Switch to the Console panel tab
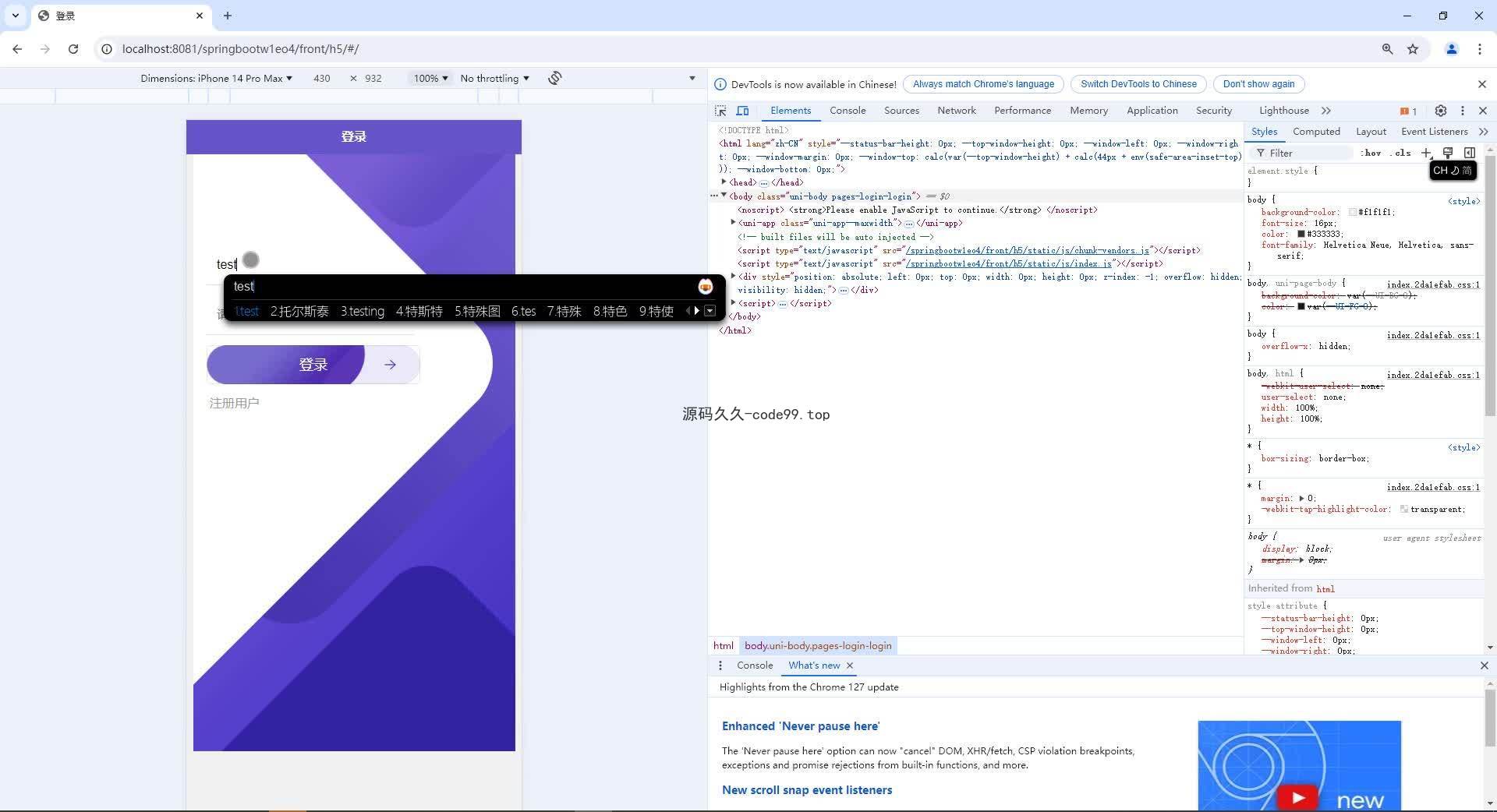The width and height of the screenshot is (1497, 812). click(x=848, y=111)
